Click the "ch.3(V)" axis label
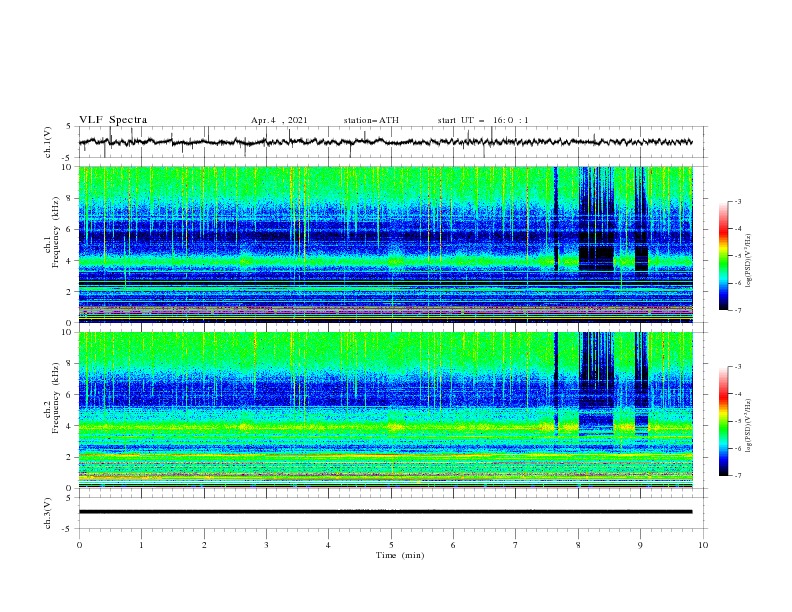 (x=48, y=513)
